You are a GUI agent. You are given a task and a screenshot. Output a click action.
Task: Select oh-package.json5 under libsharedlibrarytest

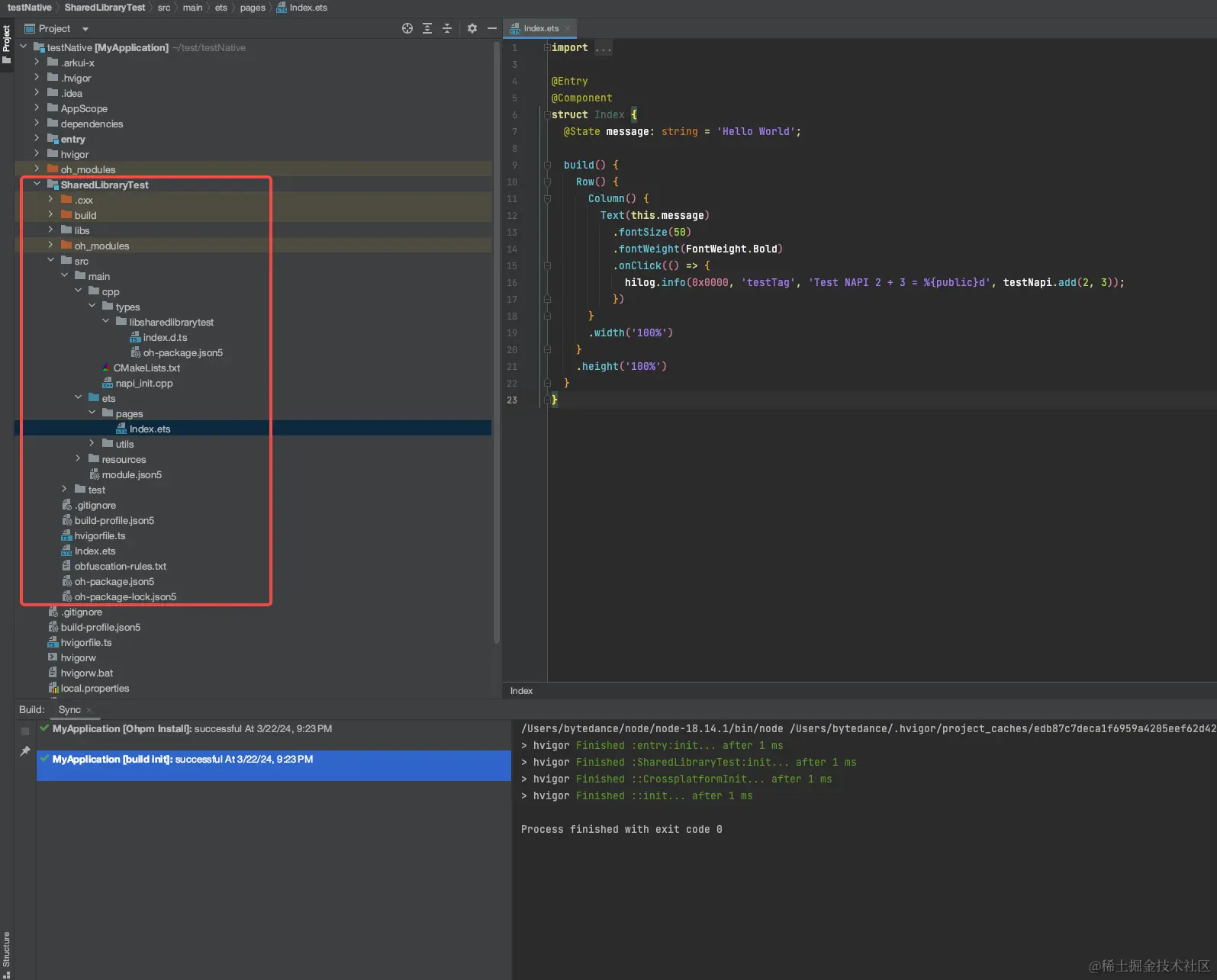point(182,352)
